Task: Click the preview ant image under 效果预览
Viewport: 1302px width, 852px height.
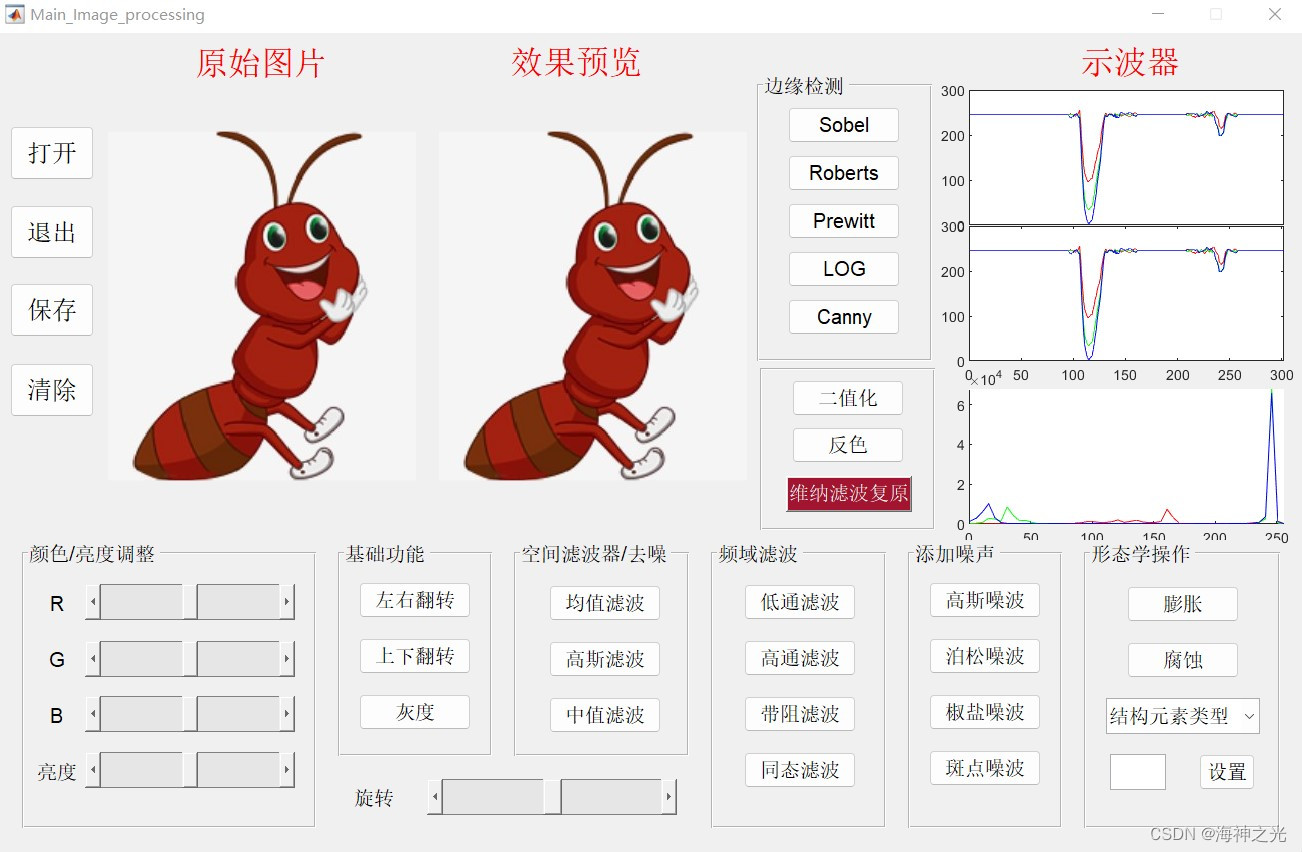Action: (x=593, y=306)
